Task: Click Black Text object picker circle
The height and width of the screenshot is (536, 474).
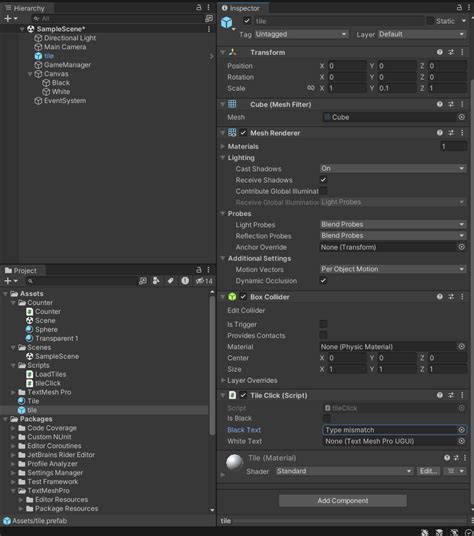Action: (461, 430)
